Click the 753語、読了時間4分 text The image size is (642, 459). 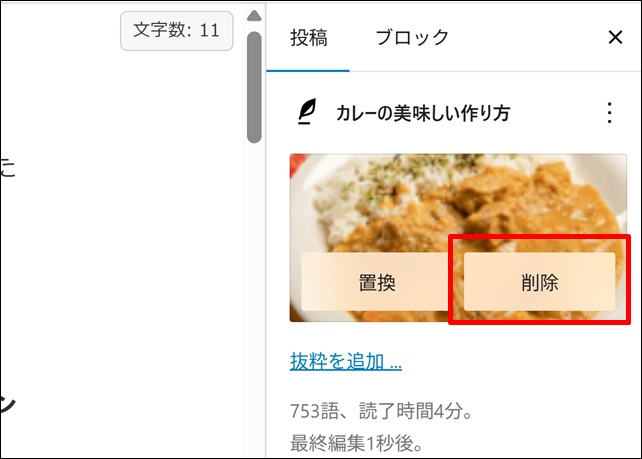click(381, 411)
